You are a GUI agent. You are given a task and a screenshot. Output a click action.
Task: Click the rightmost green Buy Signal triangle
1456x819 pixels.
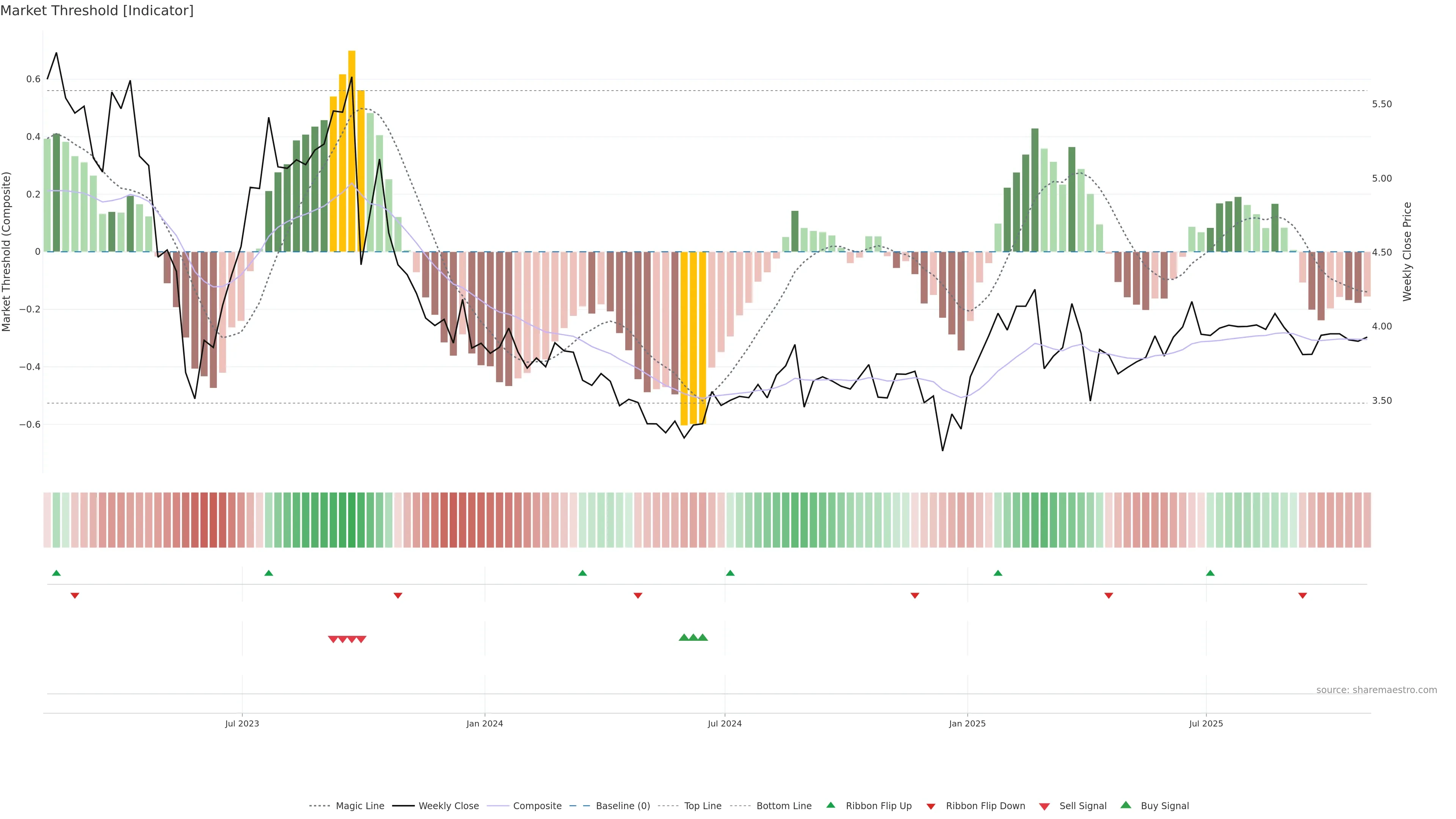pyautogui.click(x=703, y=637)
